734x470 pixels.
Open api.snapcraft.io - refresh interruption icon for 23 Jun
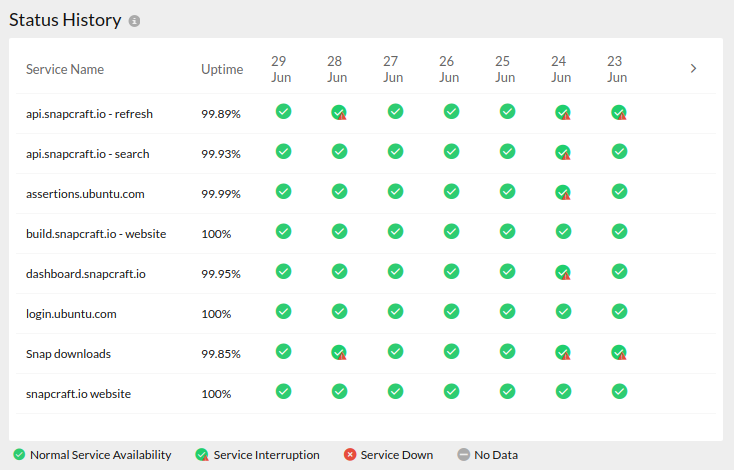pos(619,112)
